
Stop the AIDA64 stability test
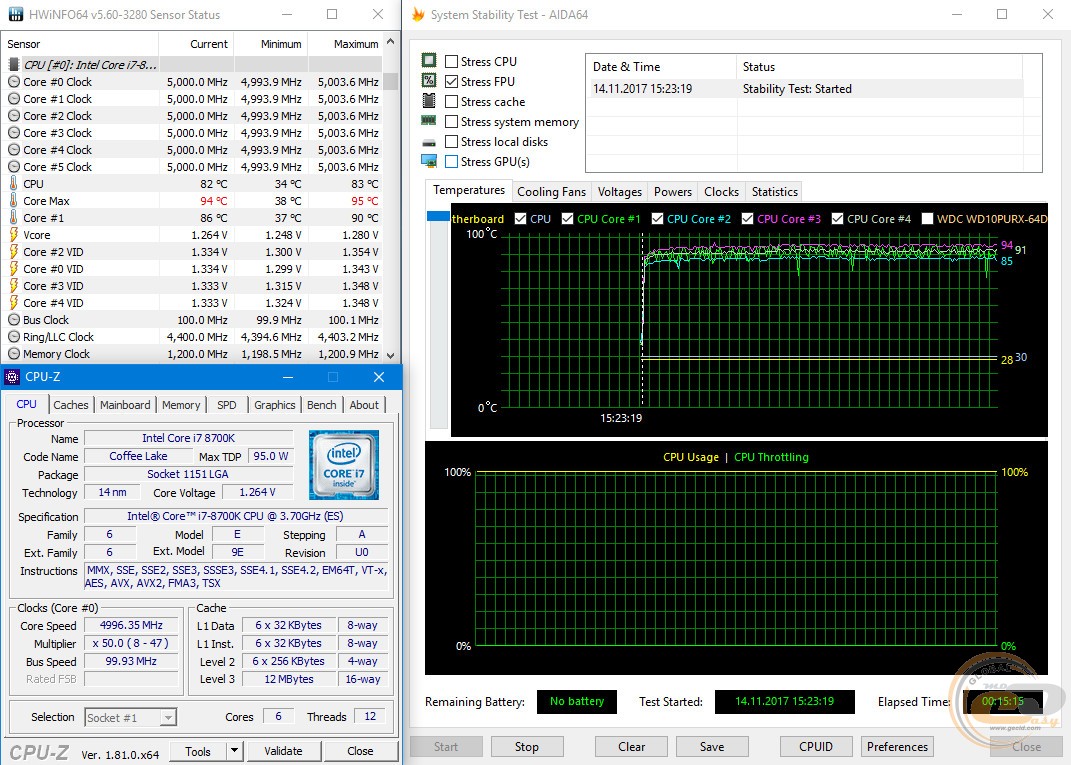click(527, 747)
